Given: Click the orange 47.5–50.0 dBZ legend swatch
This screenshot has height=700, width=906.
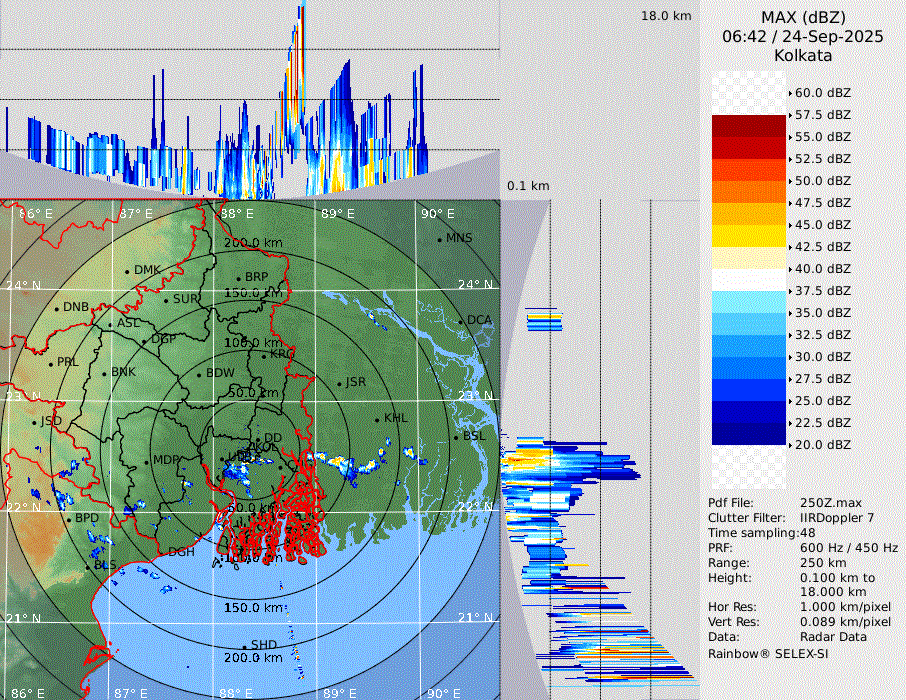Looking at the screenshot, I should [x=748, y=192].
